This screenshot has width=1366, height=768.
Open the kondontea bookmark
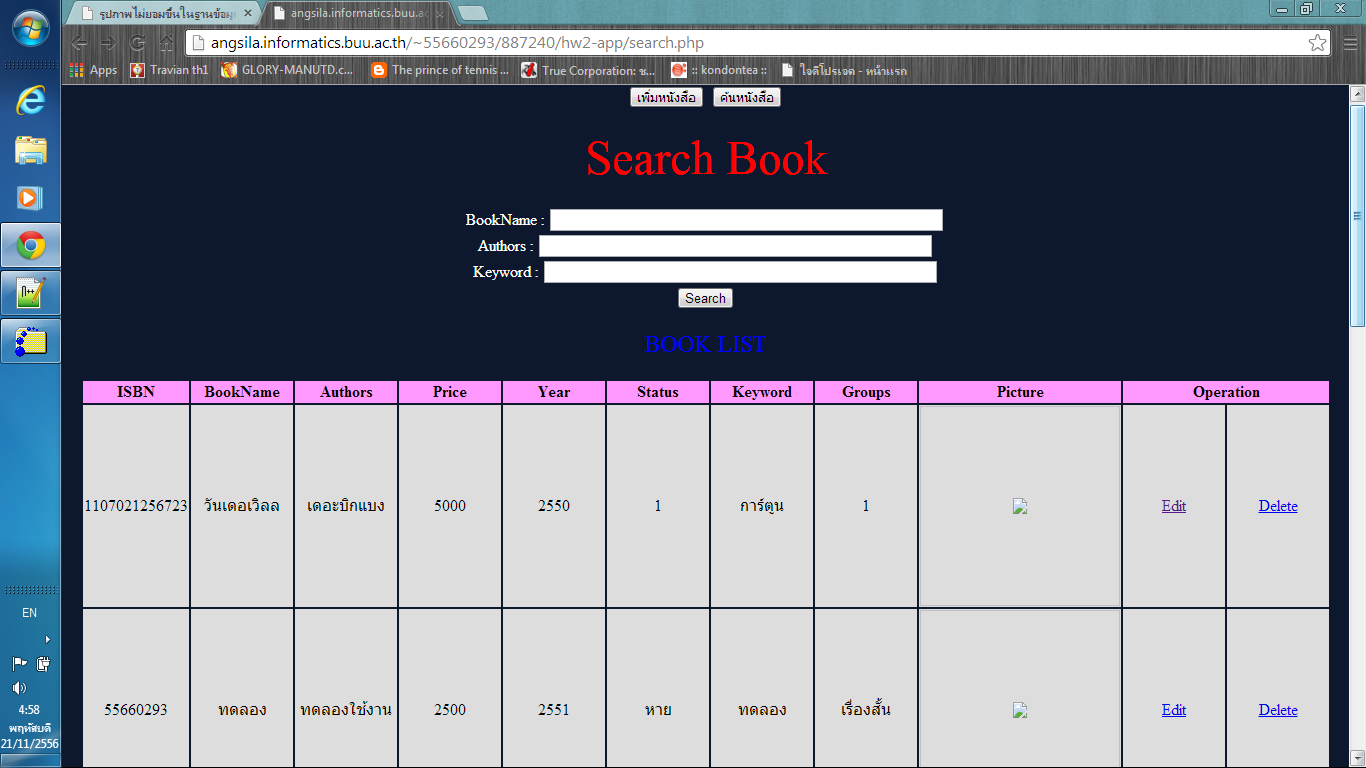[719, 70]
